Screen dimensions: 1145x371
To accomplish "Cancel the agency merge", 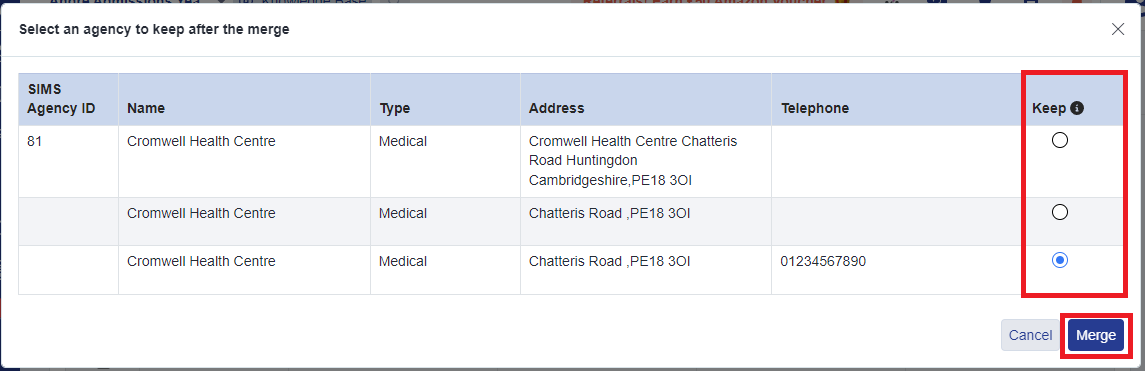I will click(x=1030, y=335).
